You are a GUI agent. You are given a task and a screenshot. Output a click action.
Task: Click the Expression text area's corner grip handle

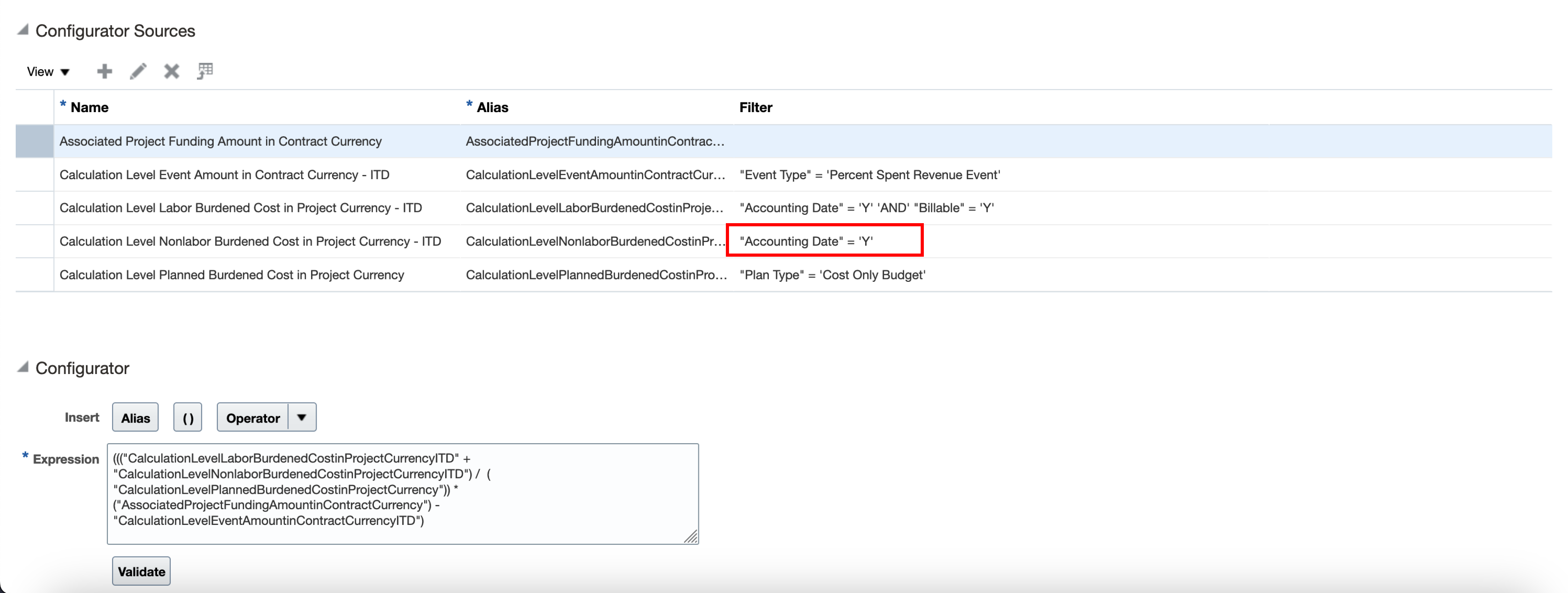(x=691, y=536)
